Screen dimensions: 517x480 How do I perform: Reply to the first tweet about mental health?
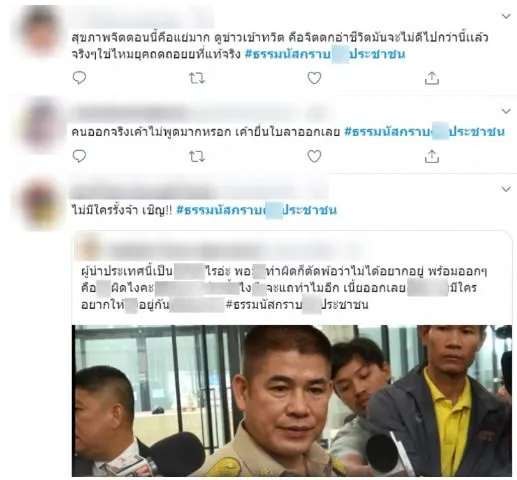click(79, 78)
